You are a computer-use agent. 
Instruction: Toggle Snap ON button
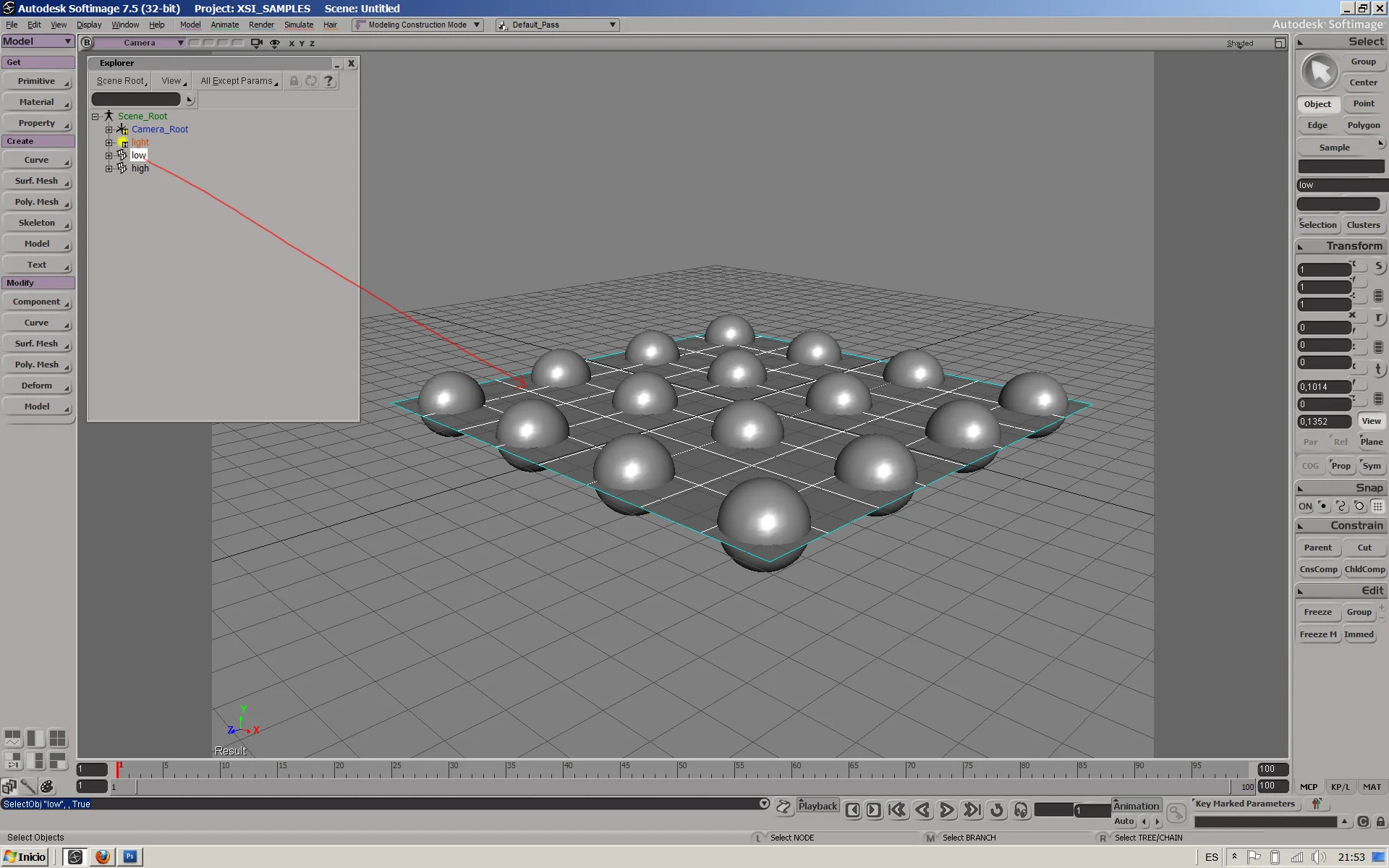click(x=1305, y=506)
